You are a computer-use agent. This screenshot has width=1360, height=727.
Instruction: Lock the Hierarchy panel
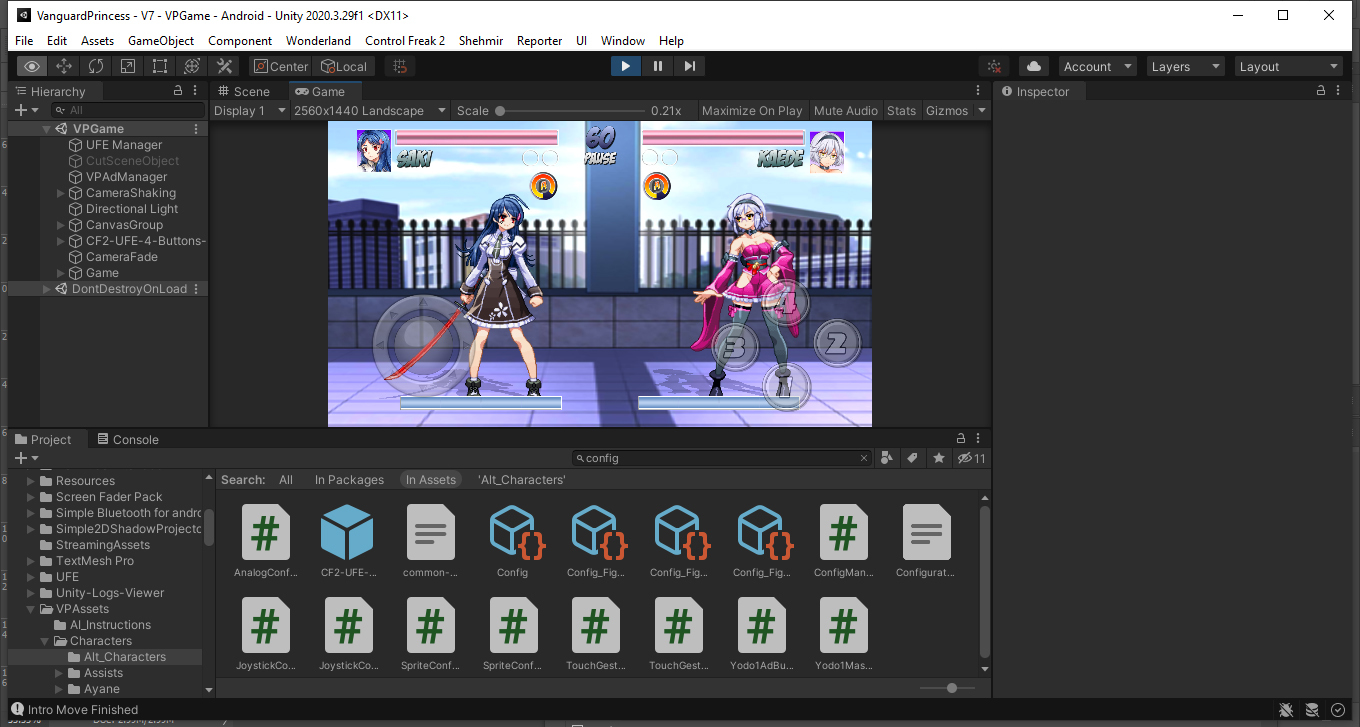(x=179, y=90)
